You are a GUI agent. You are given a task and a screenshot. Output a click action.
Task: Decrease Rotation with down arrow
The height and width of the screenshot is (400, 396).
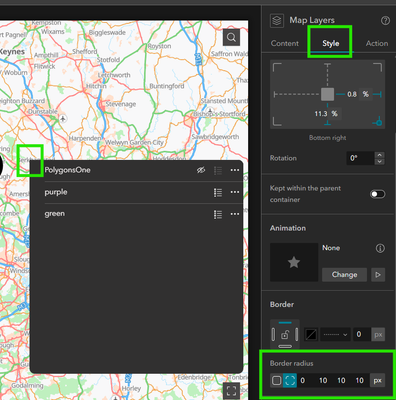379,162
